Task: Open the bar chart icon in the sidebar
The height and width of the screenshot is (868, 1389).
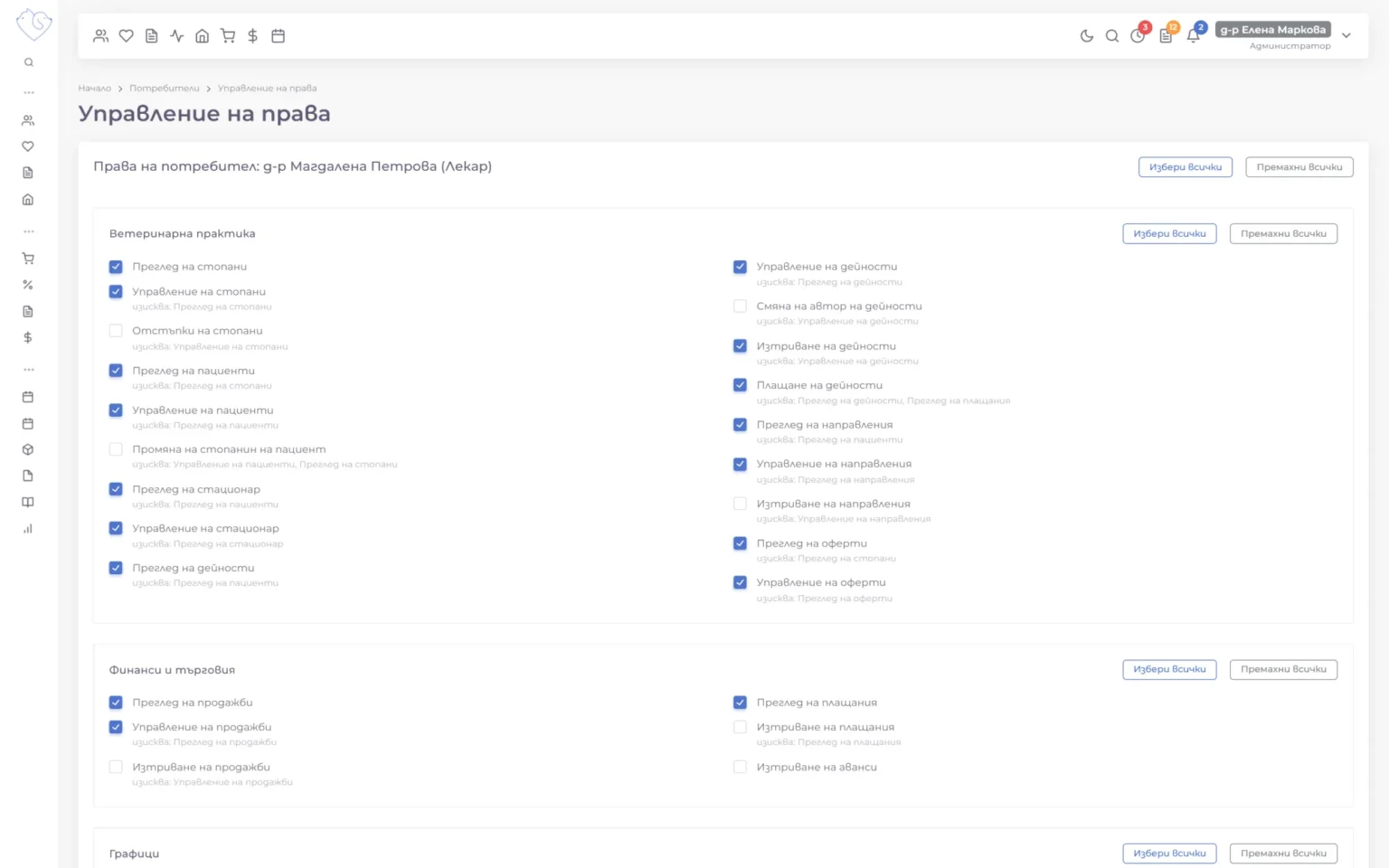Action: 28,529
